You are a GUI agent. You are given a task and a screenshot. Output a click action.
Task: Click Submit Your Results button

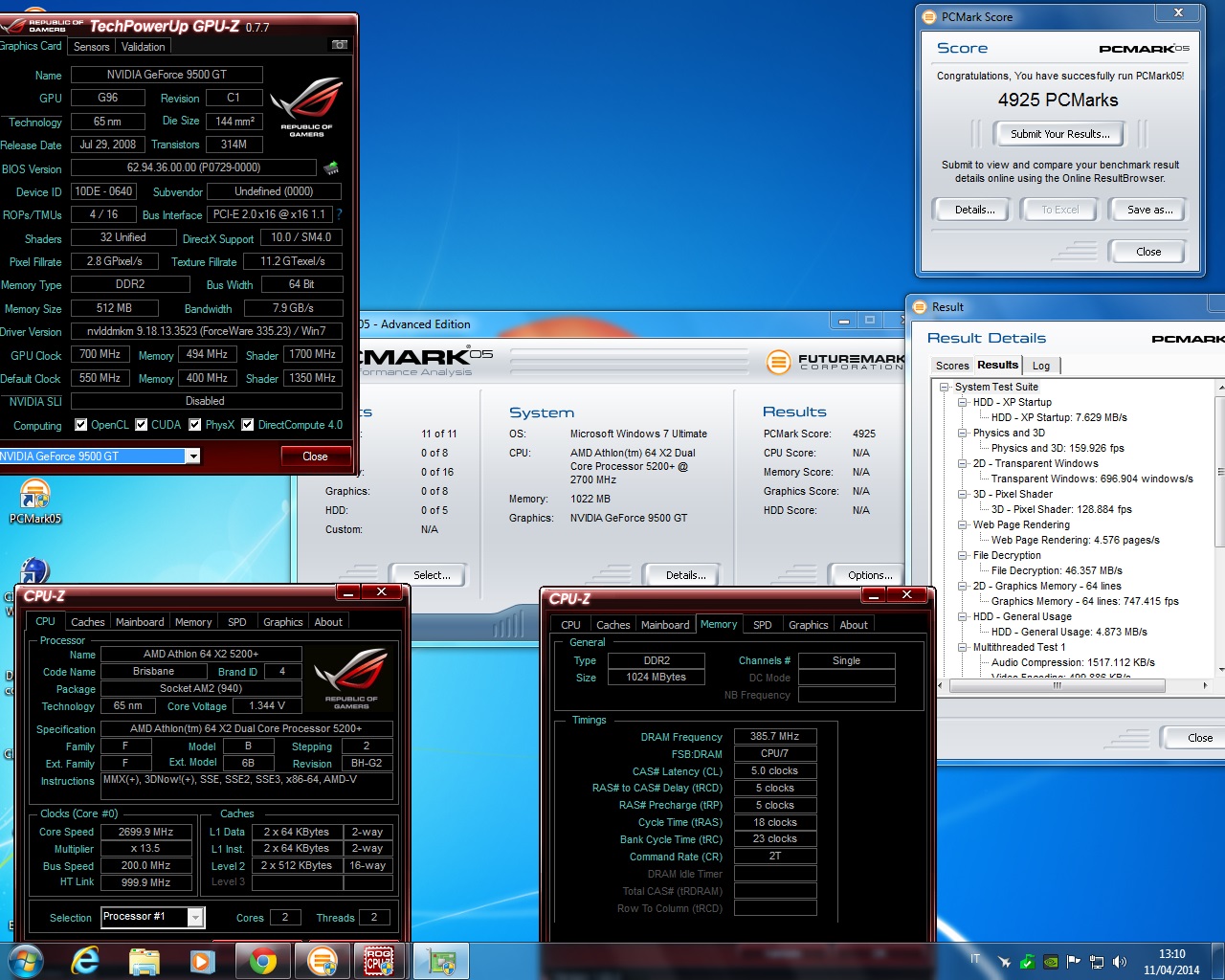tap(1060, 134)
